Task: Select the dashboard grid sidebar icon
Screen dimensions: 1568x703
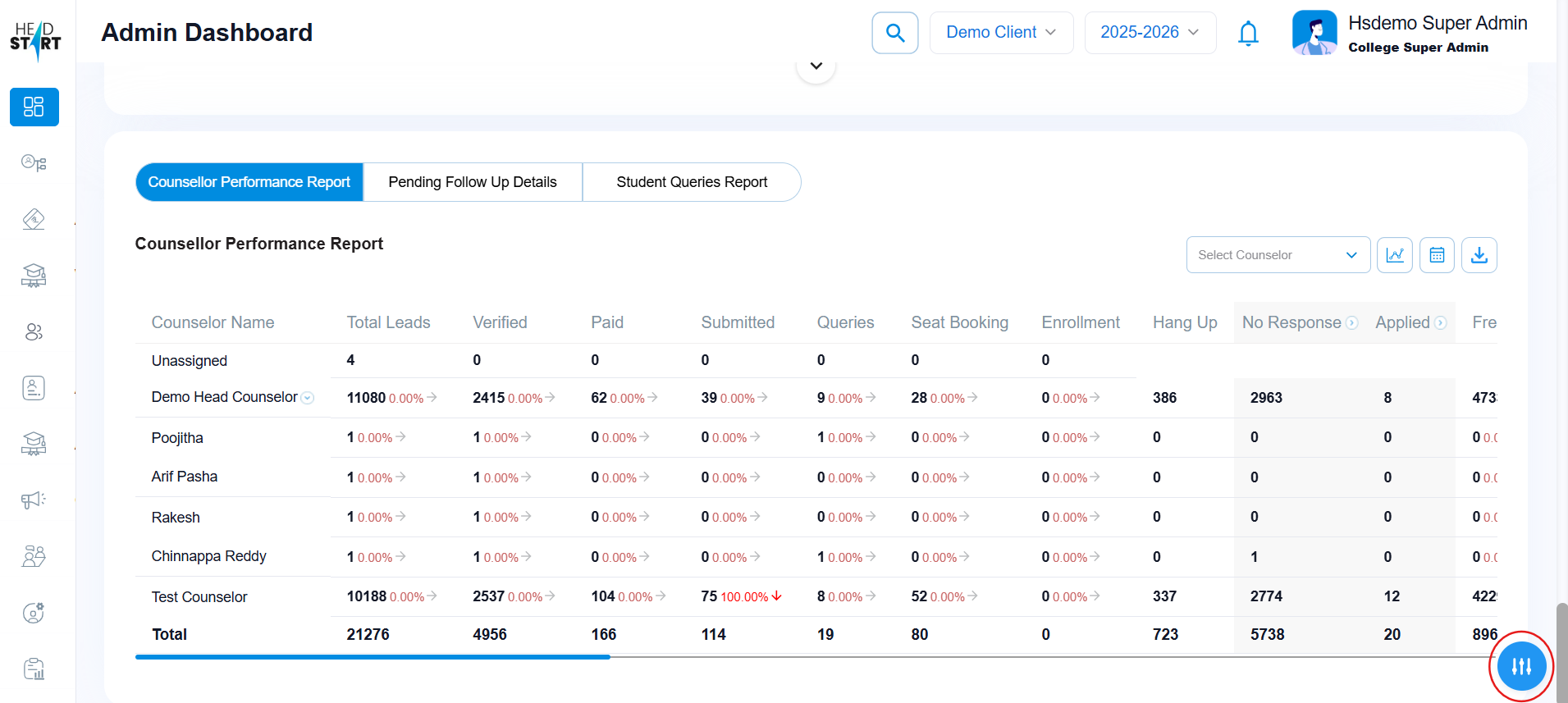Action: (34, 107)
